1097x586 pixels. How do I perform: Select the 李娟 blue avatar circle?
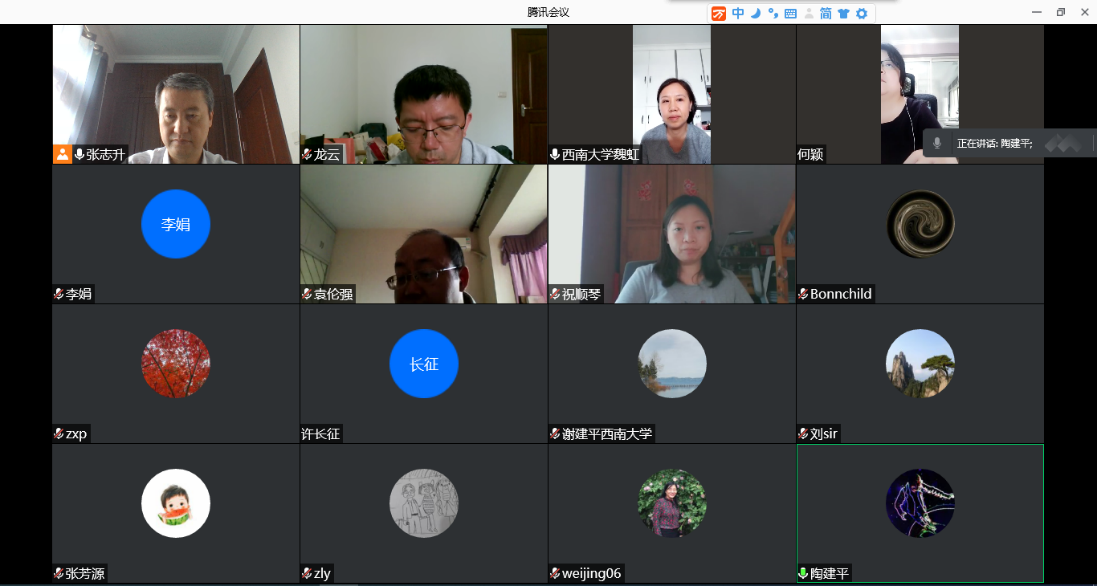(176, 224)
